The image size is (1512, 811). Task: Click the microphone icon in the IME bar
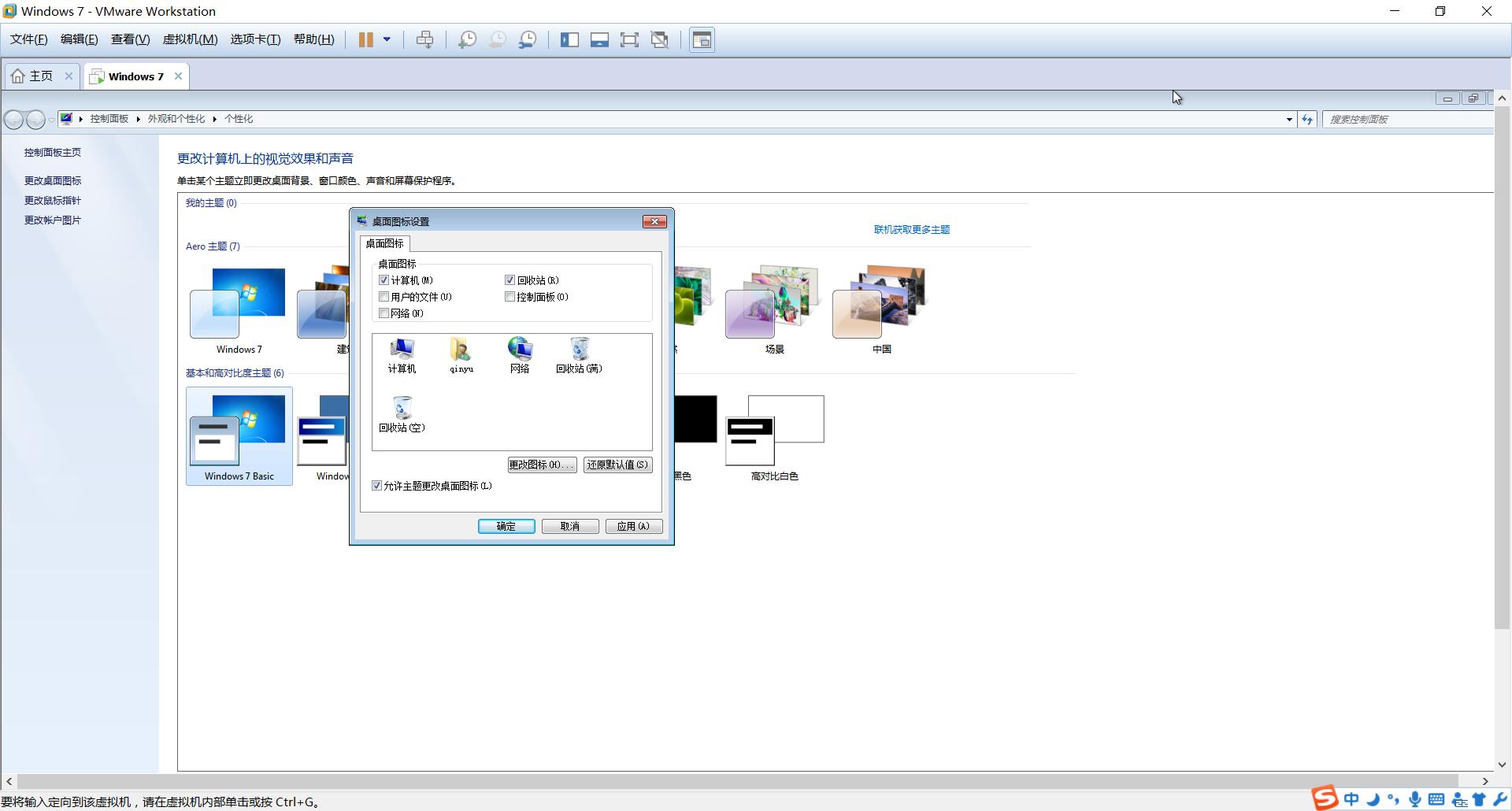point(1415,799)
